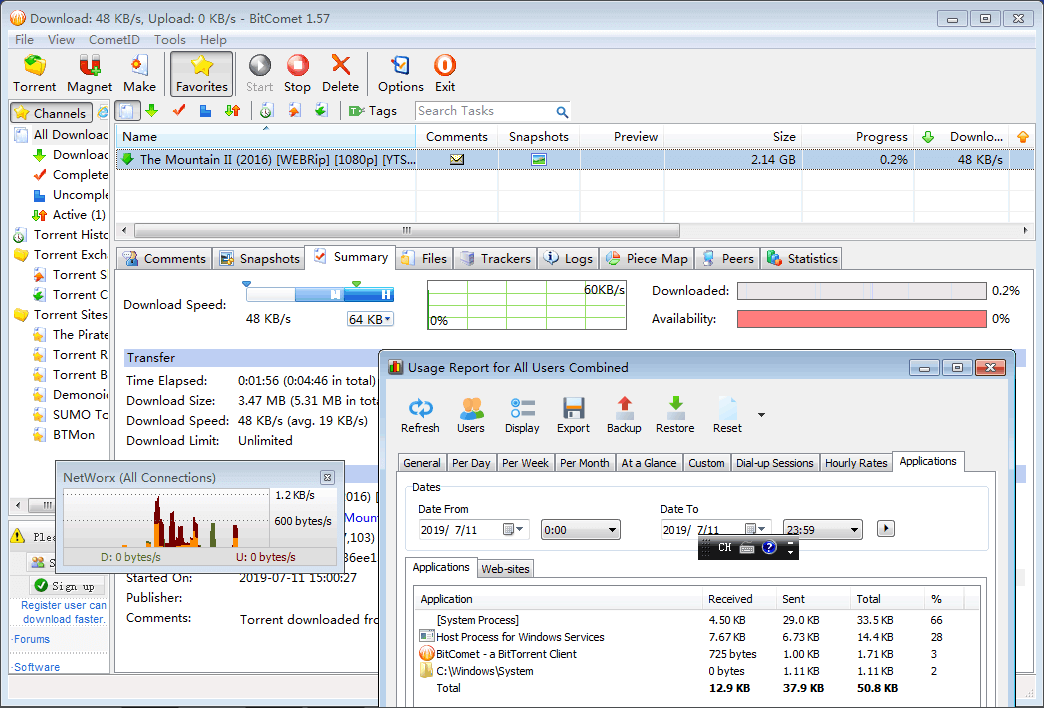The height and width of the screenshot is (708, 1044).
Task: Click the Exit icon in BitComet toolbar
Action: (x=445, y=74)
